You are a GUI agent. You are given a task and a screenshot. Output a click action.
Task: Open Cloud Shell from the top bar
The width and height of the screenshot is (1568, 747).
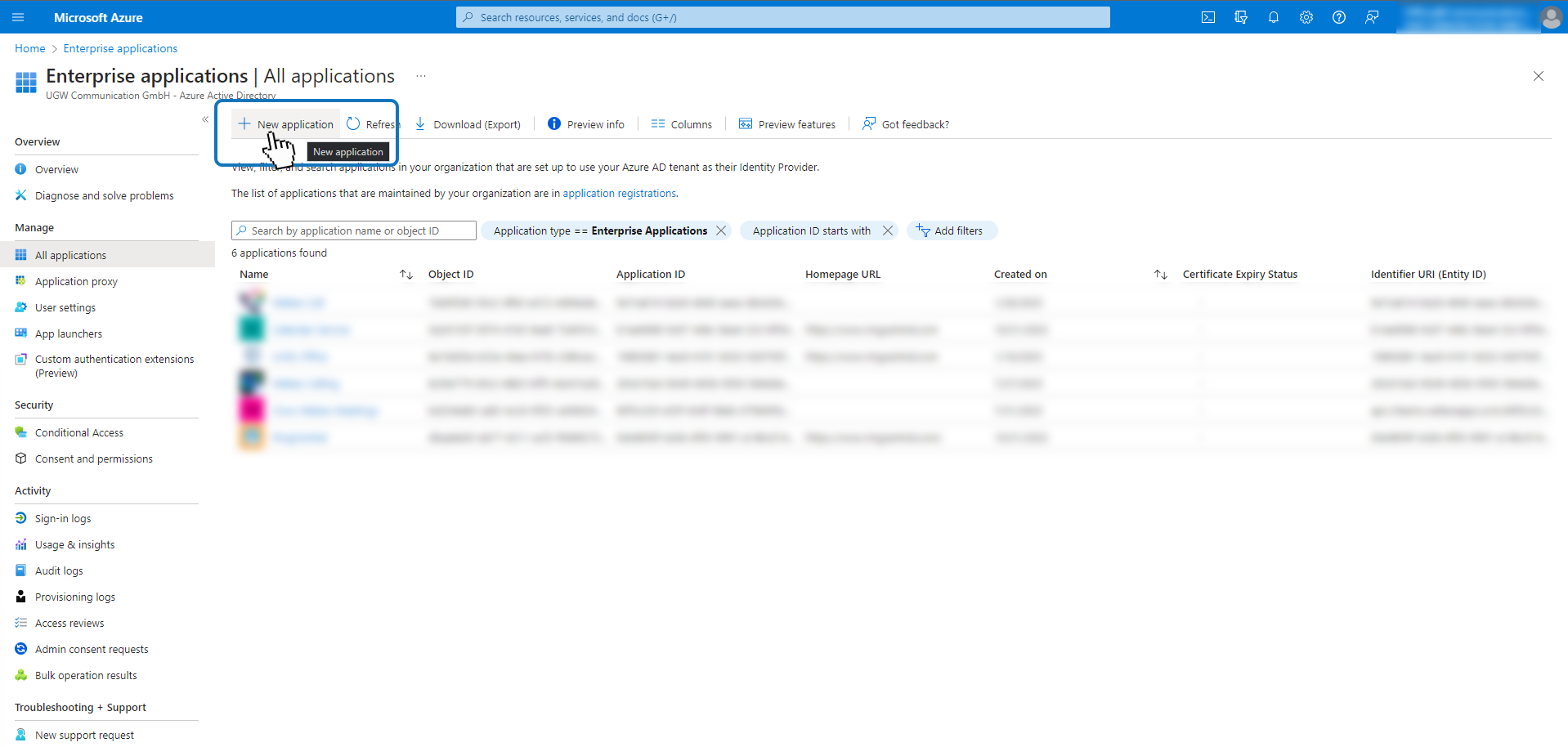point(1208,17)
